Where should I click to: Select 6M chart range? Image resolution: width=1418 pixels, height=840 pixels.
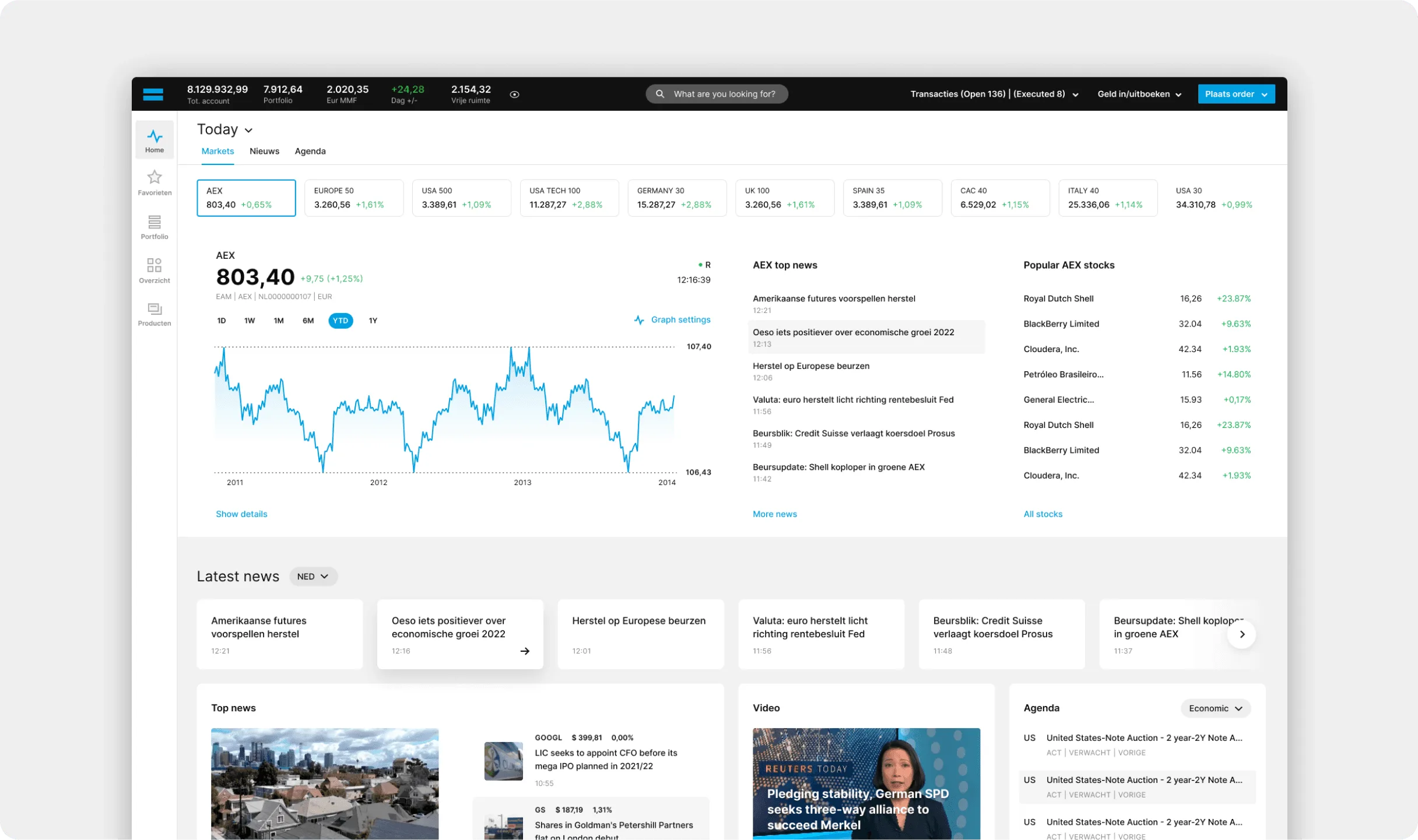[x=308, y=321]
